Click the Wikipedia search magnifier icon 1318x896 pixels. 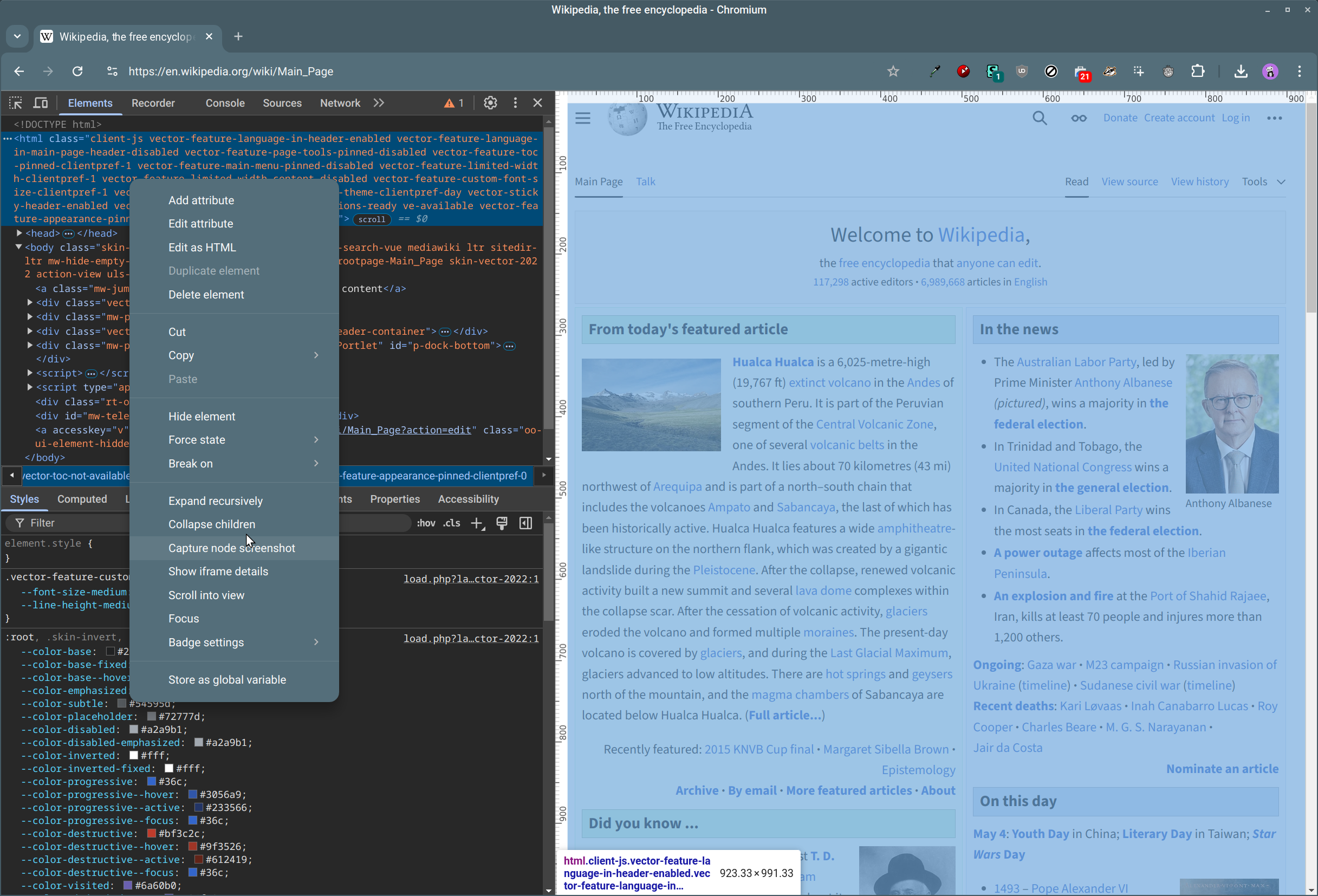point(1039,118)
